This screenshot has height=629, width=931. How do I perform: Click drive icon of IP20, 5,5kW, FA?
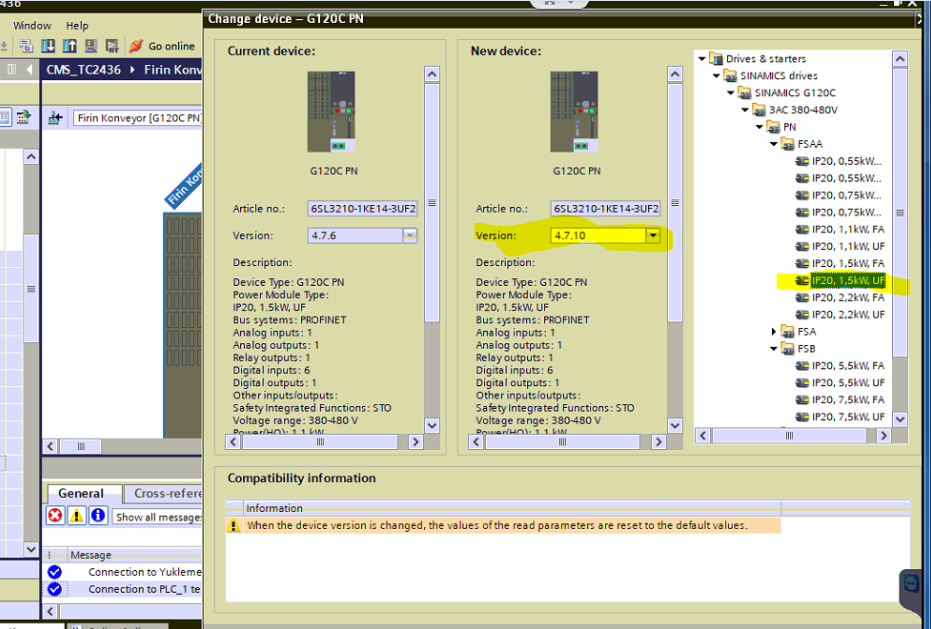click(802, 366)
